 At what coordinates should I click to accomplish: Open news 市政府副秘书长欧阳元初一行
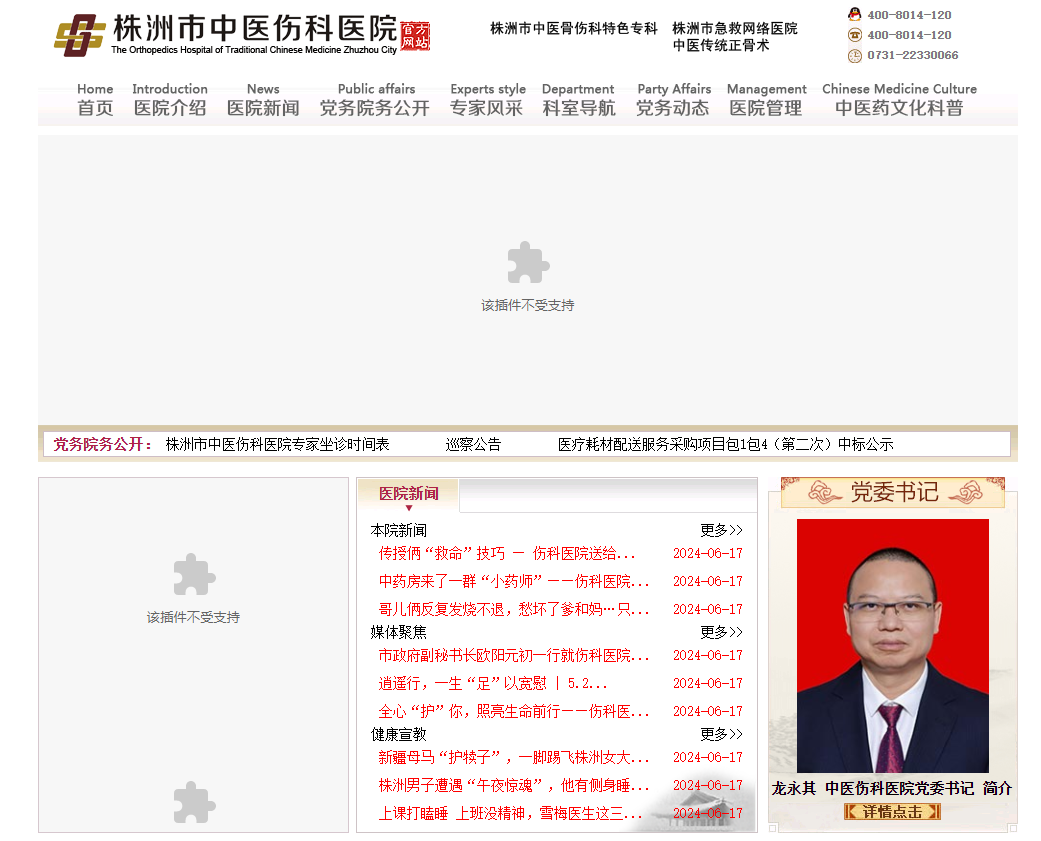pyautogui.click(x=514, y=656)
